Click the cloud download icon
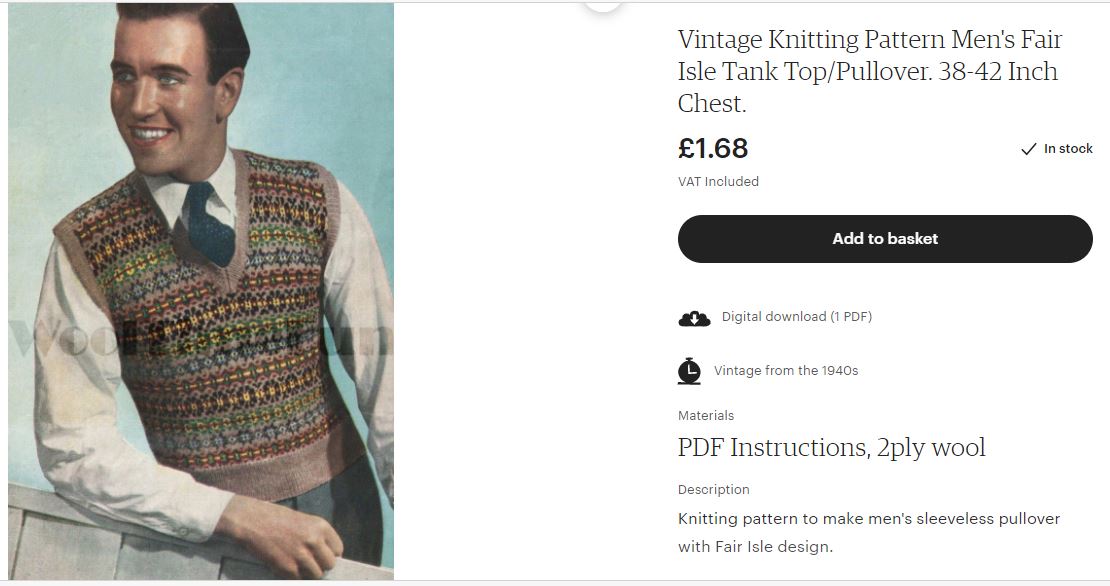Viewport: 1110px width, 586px height. pos(694,318)
